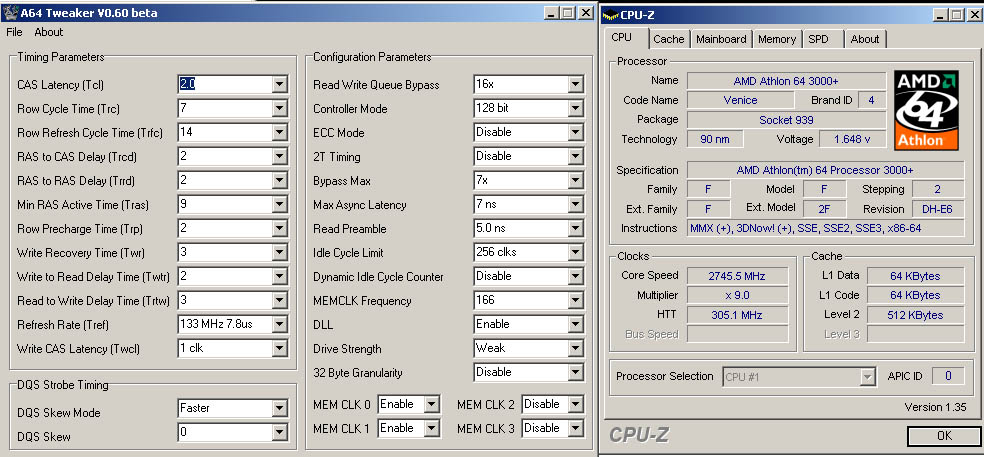The width and height of the screenshot is (984, 457).
Task: Click the CPU-Z title bar icon
Action: 610,14
